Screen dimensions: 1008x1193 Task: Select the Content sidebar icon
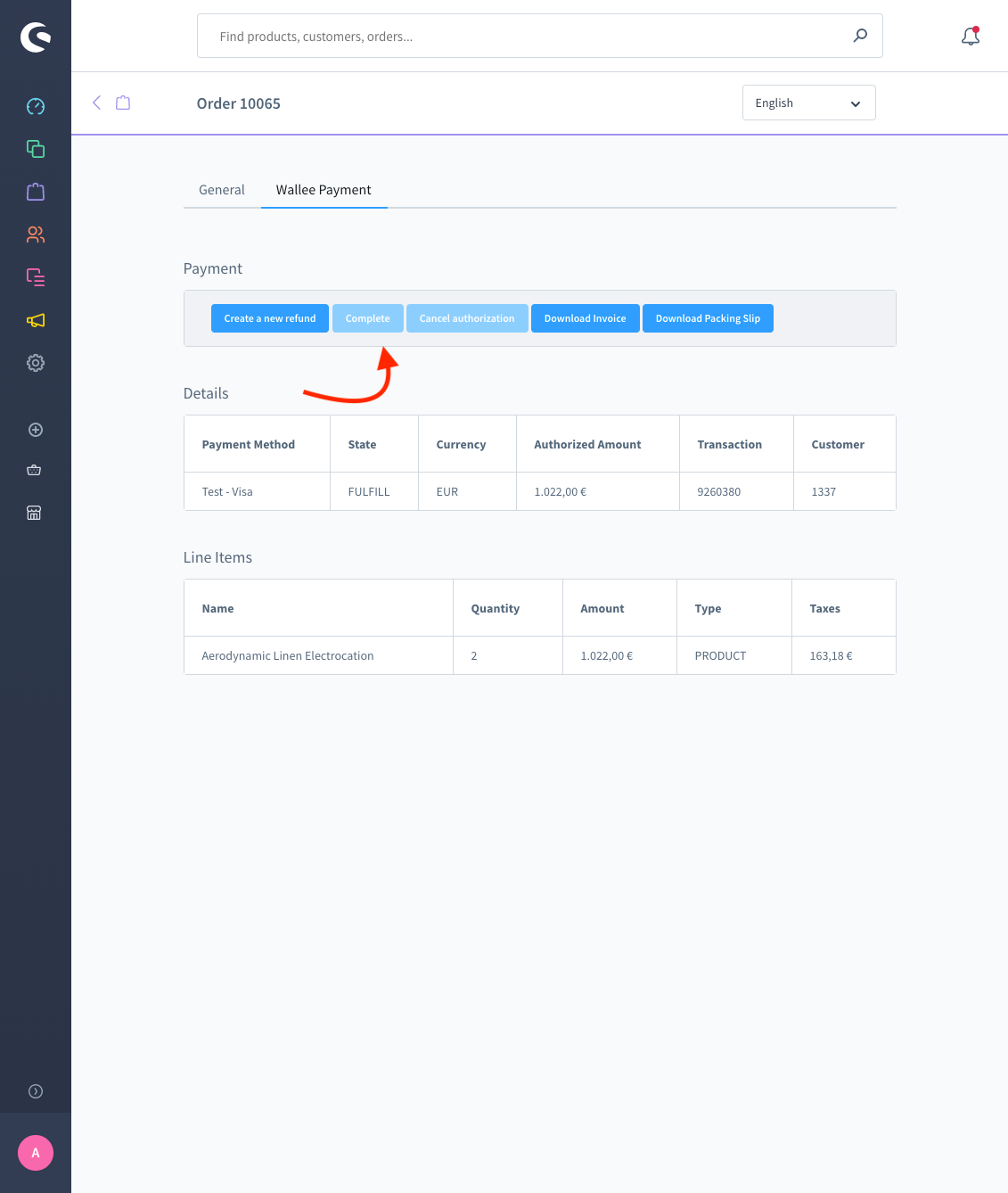coord(36,277)
